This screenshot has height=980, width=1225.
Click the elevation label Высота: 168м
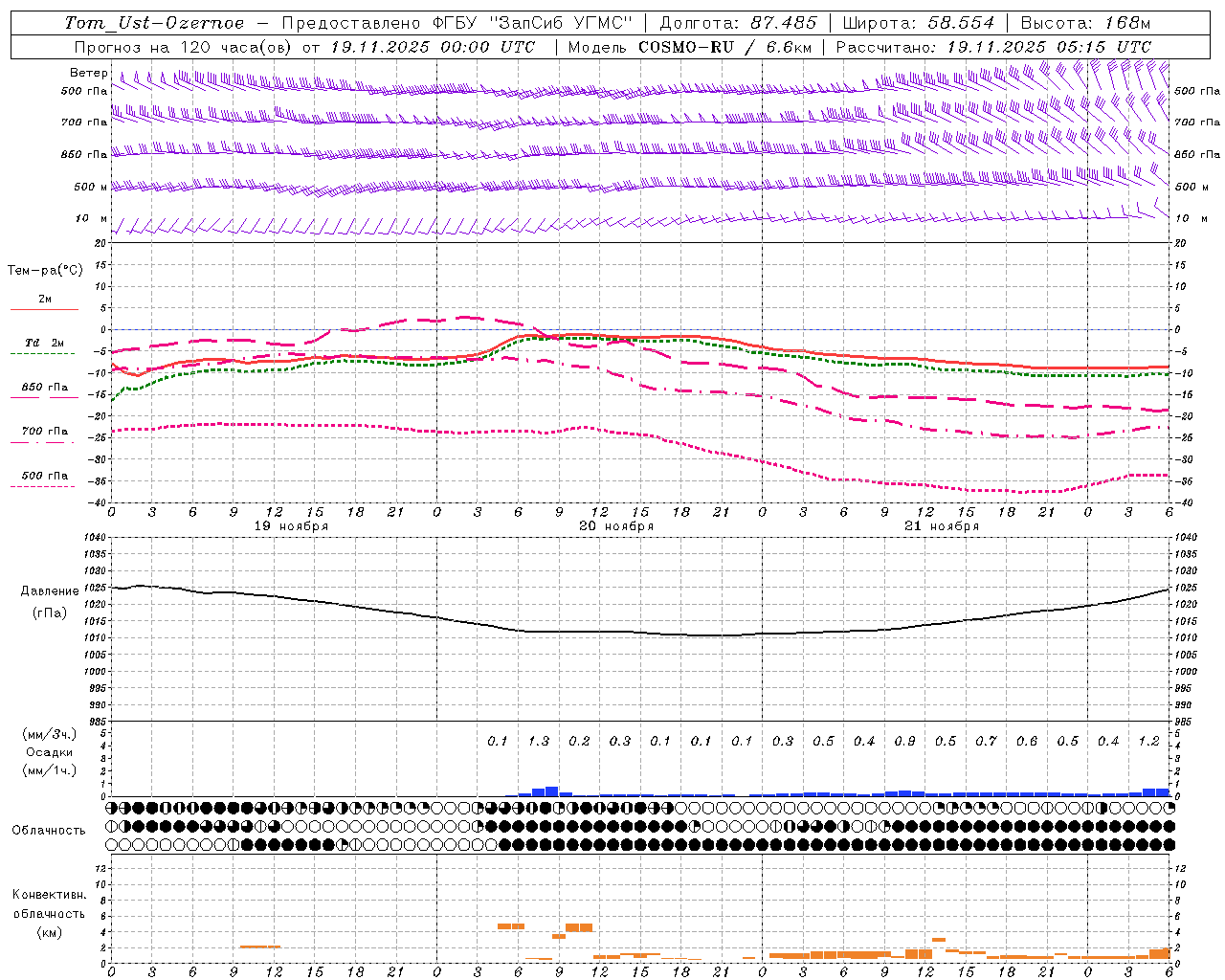[1085, 23]
